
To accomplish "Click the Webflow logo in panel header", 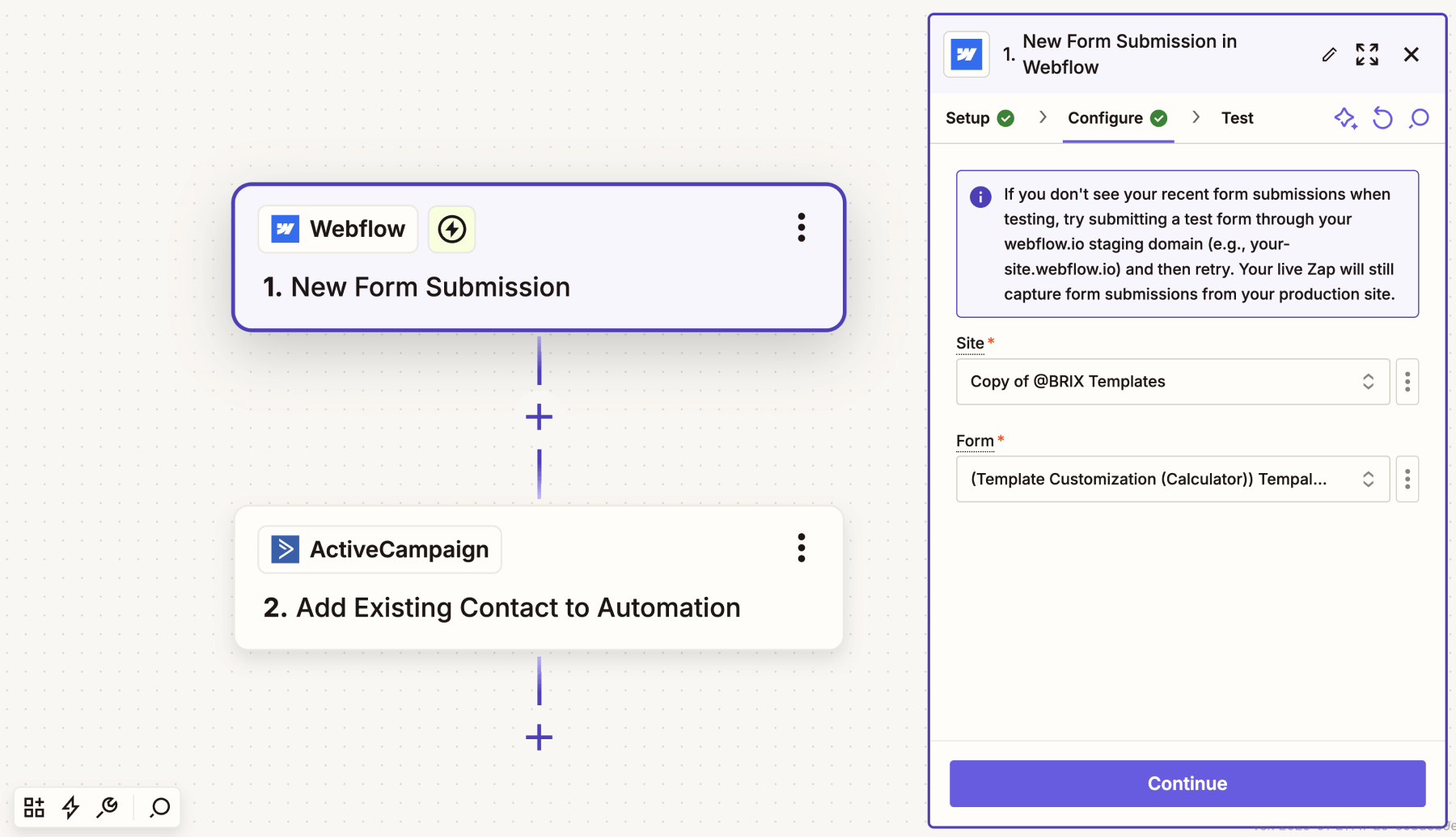I will pyautogui.click(x=967, y=54).
